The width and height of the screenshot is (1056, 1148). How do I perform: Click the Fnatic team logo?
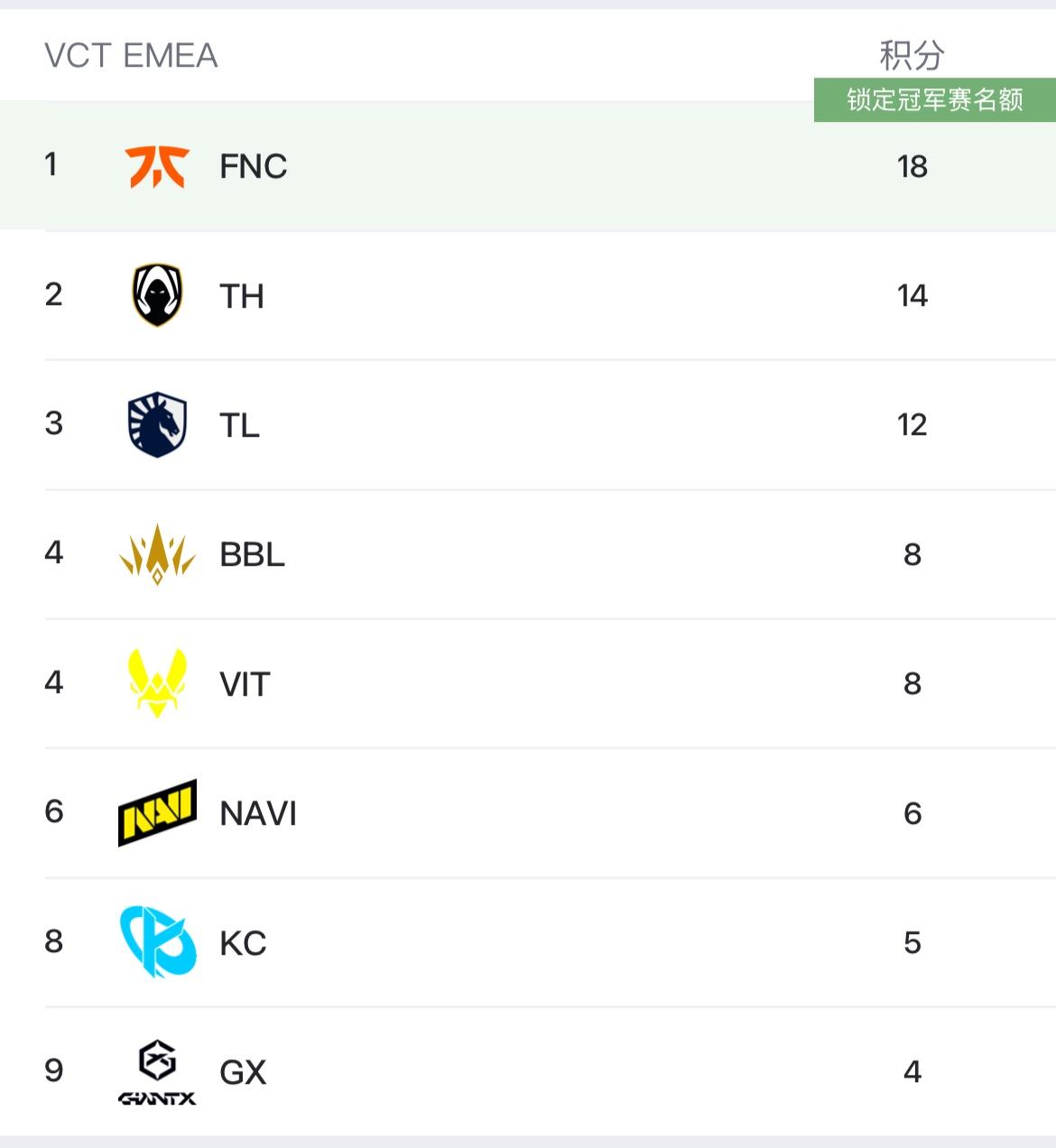pyautogui.click(x=157, y=167)
